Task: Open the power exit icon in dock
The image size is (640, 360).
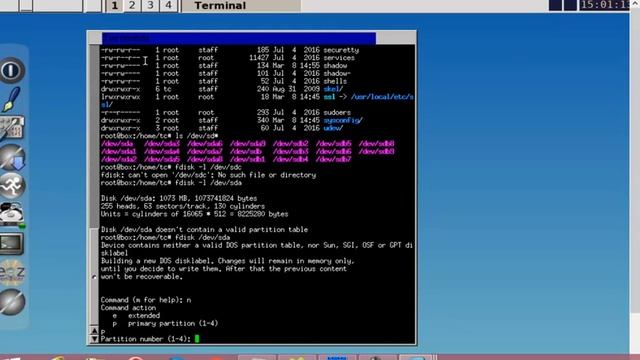Action: (x=12, y=70)
